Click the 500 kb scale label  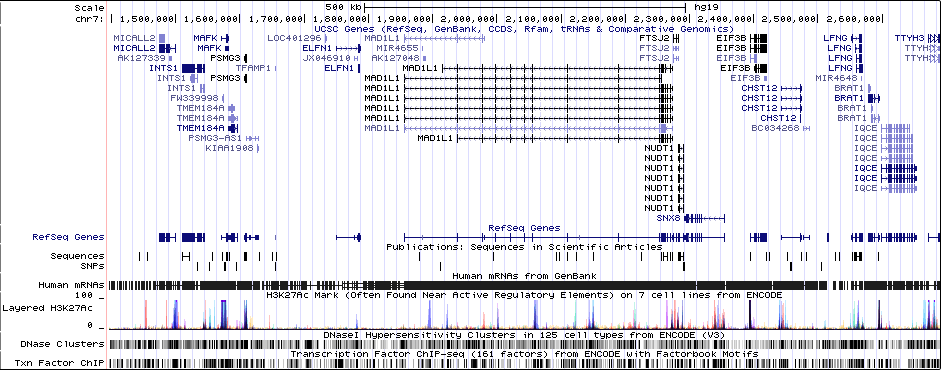(344, 8)
